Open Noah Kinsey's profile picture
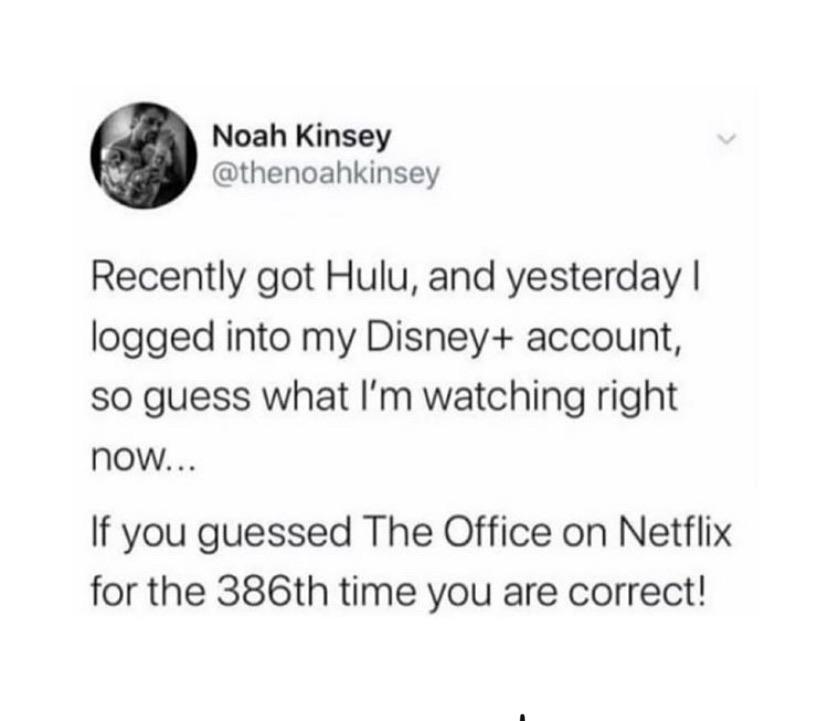Screen dimensions: 828x721 pyautogui.click(x=144, y=155)
